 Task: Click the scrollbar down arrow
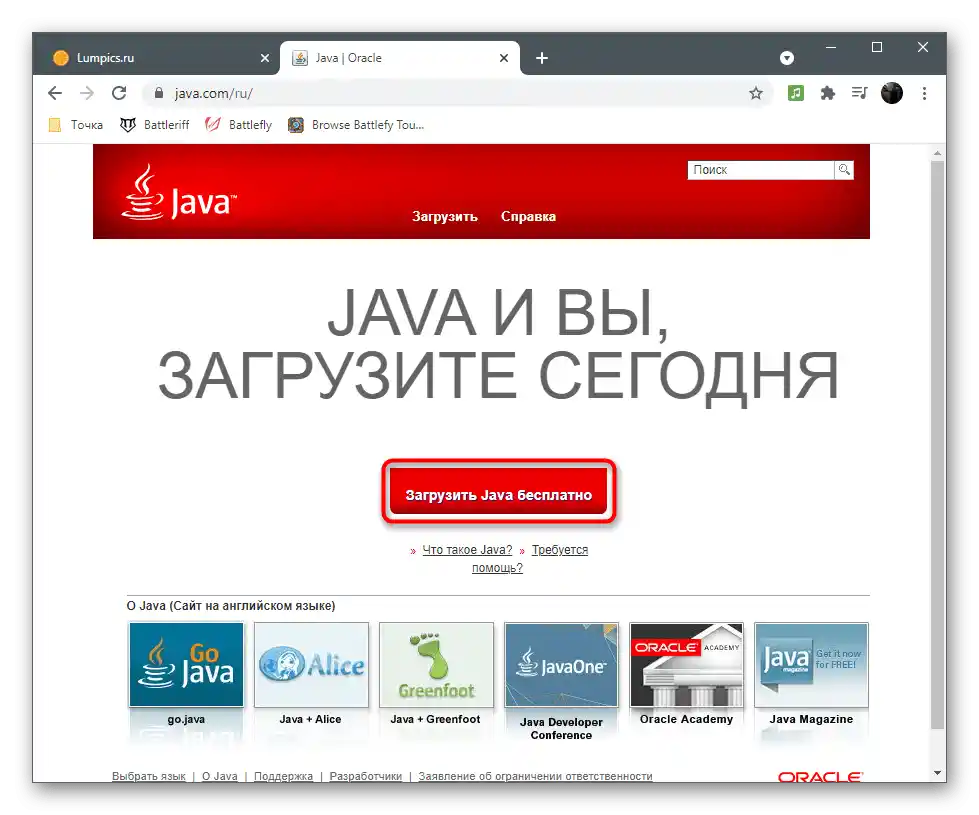coord(937,773)
